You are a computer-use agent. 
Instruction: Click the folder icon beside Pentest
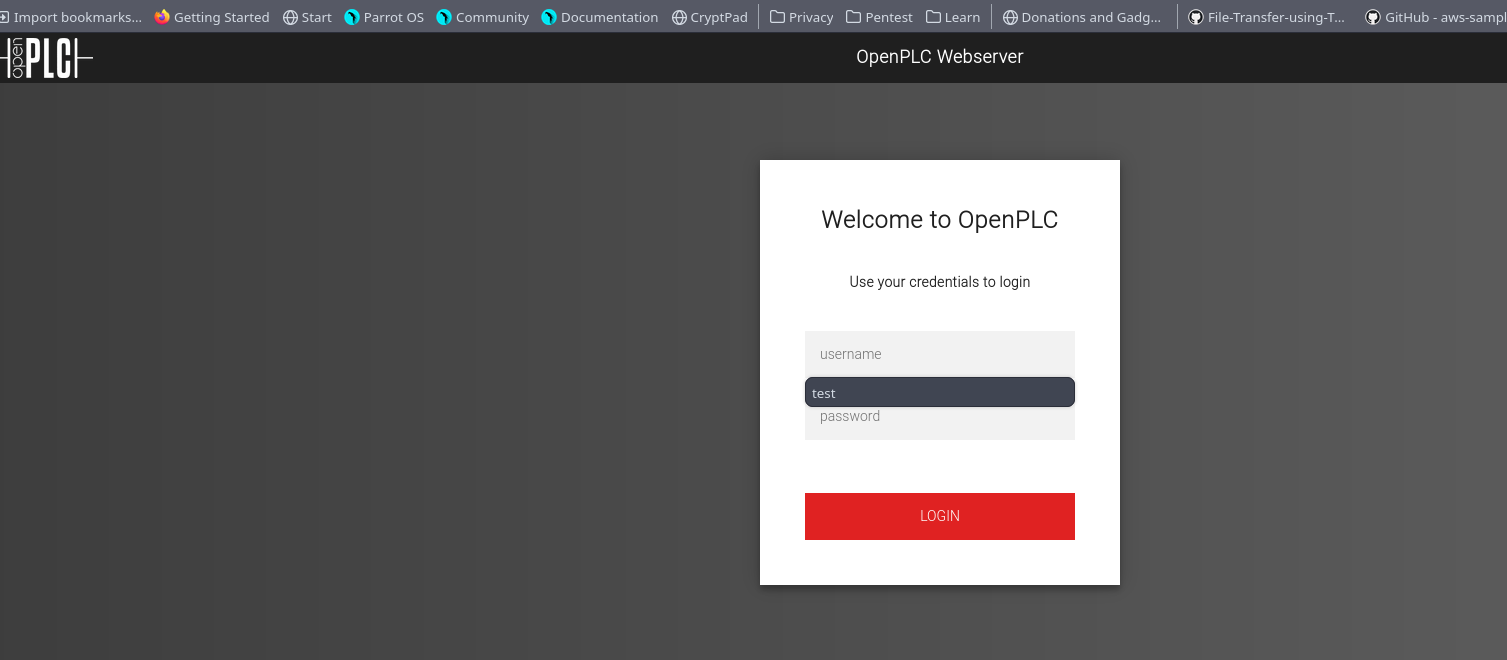pyautogui.click(x=853, y=17)
